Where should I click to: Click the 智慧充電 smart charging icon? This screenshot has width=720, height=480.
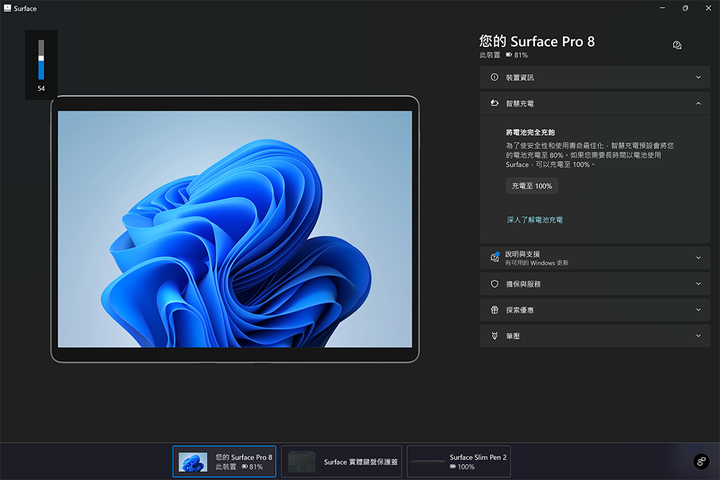click(494, 103)
